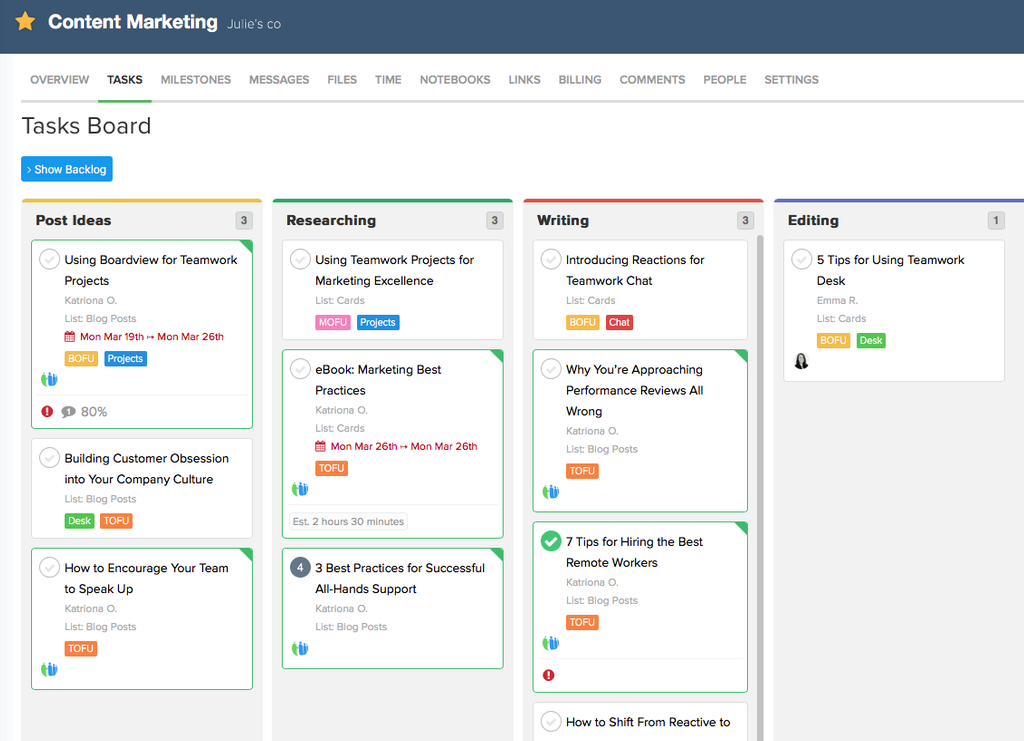Complete 5 Tips for Using Teamwork Desk task
This screenshot has width=1024, height=741.
[801, 259]
